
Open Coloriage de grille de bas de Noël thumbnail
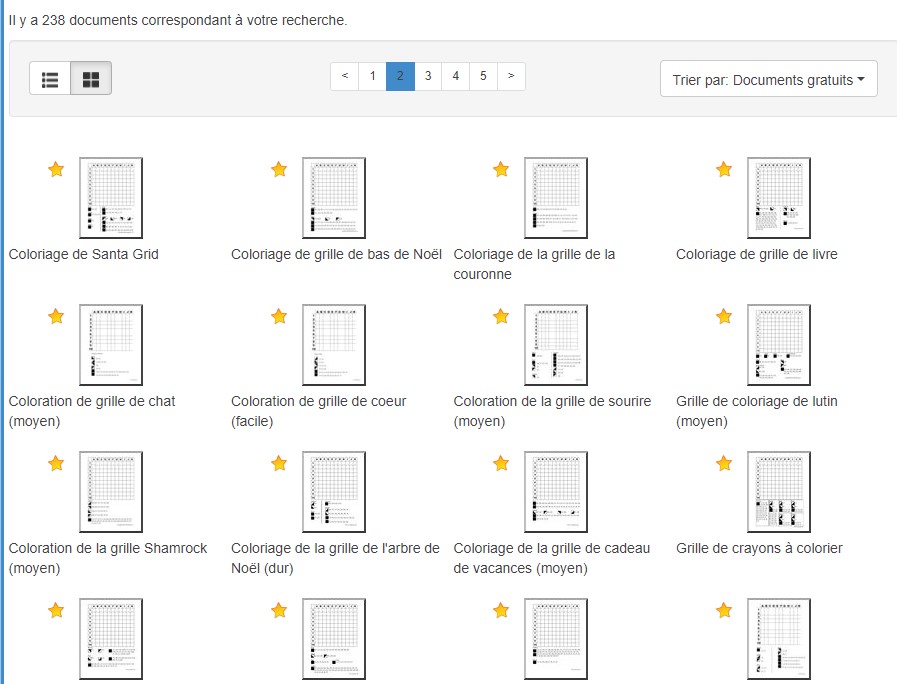coord(333,198)
